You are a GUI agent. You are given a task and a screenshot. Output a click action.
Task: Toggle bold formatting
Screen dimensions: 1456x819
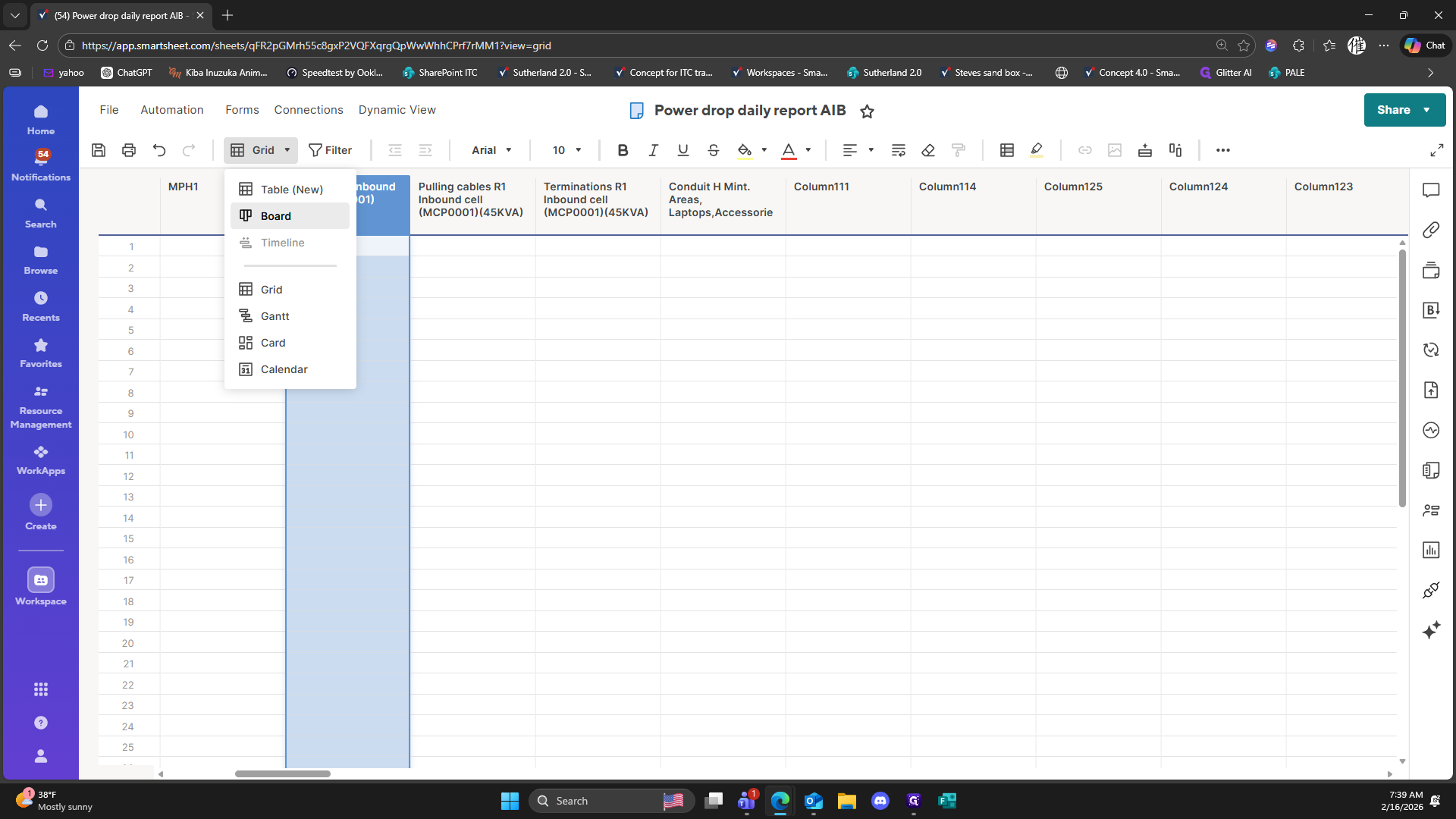coord(623,150)
